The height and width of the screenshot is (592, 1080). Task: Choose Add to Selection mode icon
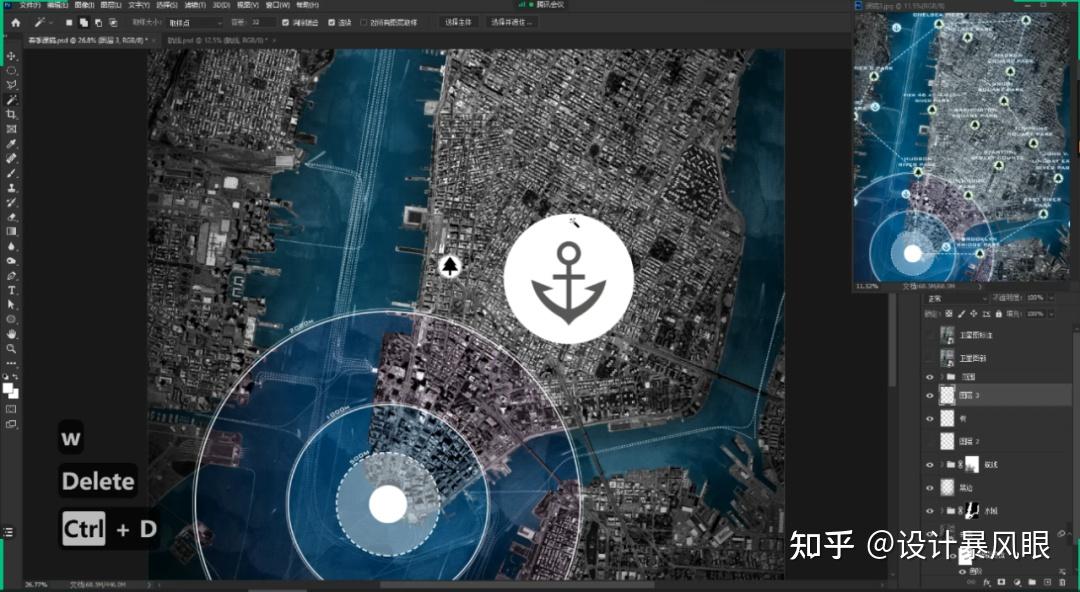point(83,23)
